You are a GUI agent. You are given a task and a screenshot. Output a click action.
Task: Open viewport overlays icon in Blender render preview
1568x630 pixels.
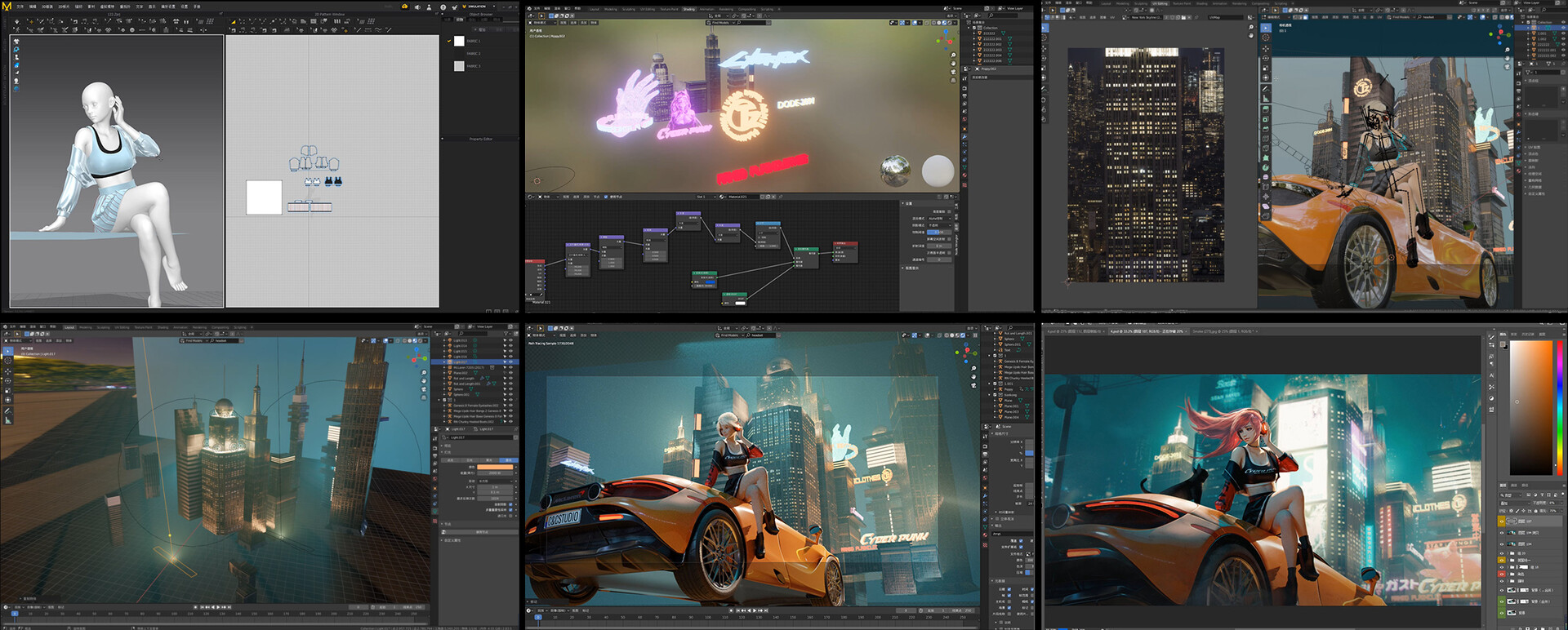click(927, 335)
